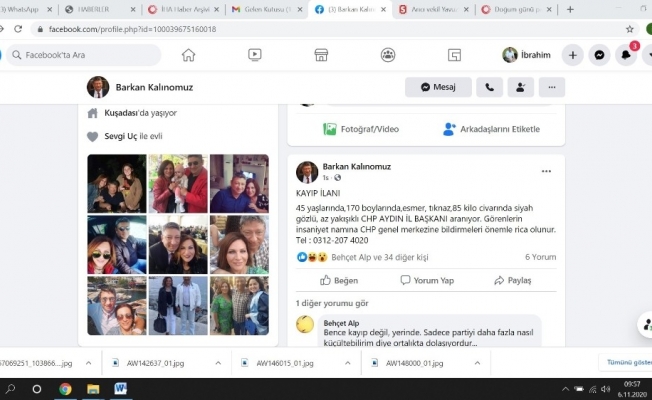Click "1 diğer yorumu gör" link

click(332, 303)
